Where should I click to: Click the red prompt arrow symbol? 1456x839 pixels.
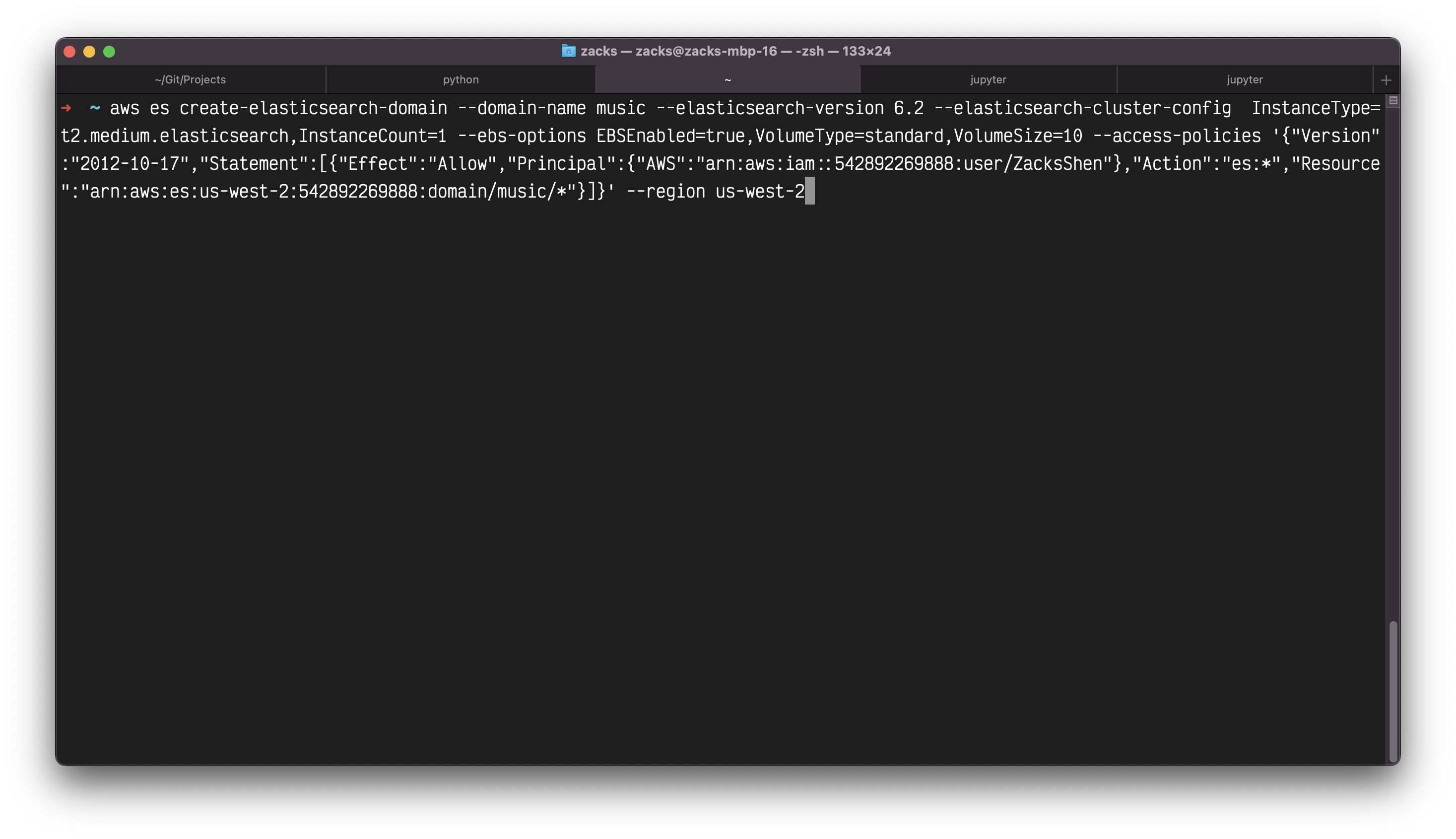(66, 108)
